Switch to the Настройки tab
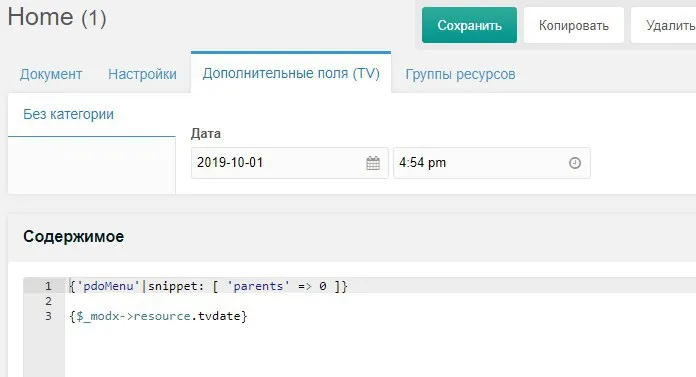The height and width of the screenshot is (377, 696). click(x=142, y=74)
